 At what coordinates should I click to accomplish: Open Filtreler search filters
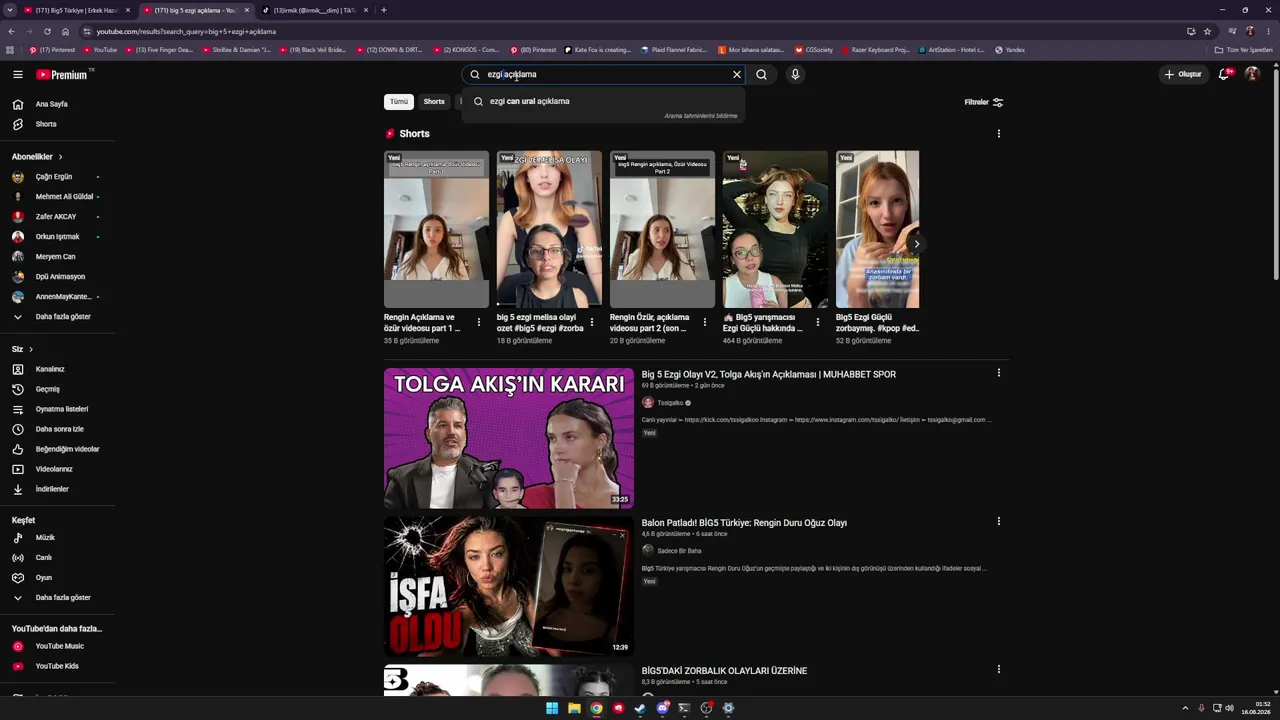tap(983, 102)
